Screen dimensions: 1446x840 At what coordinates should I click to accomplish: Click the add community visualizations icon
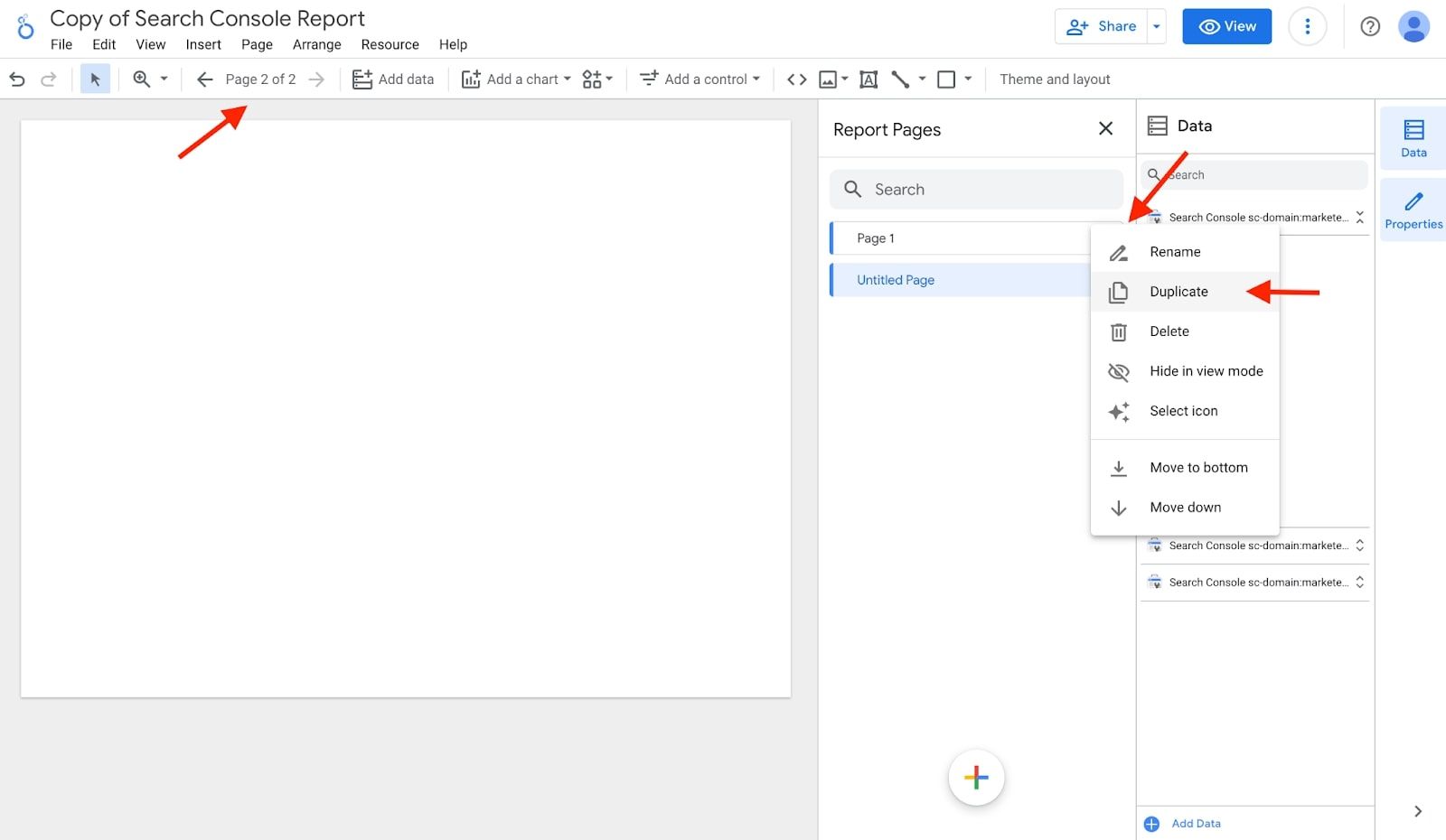(x=596, y=79)
